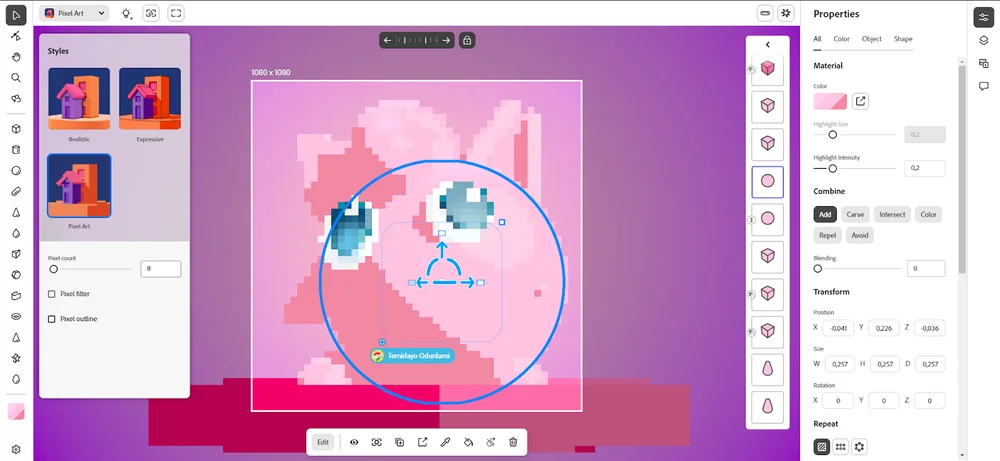1000x461 pixels.
Task: Click the right arrow above the canvas
Action: (446, 40)
